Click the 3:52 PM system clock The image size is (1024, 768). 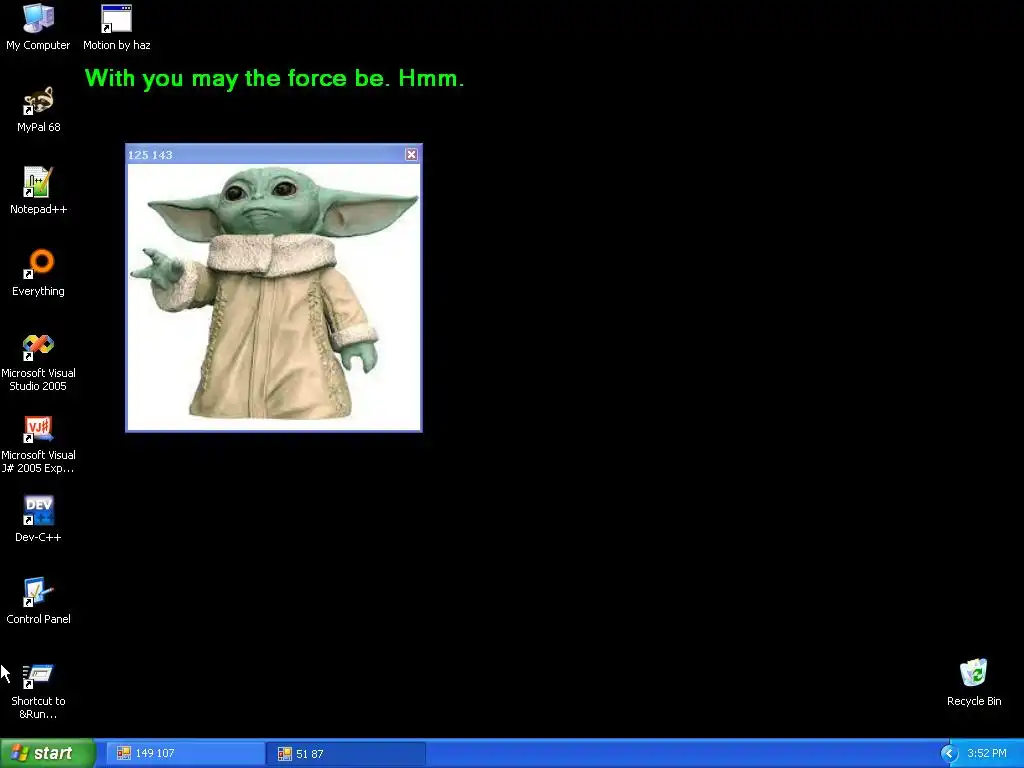(986, 754)
